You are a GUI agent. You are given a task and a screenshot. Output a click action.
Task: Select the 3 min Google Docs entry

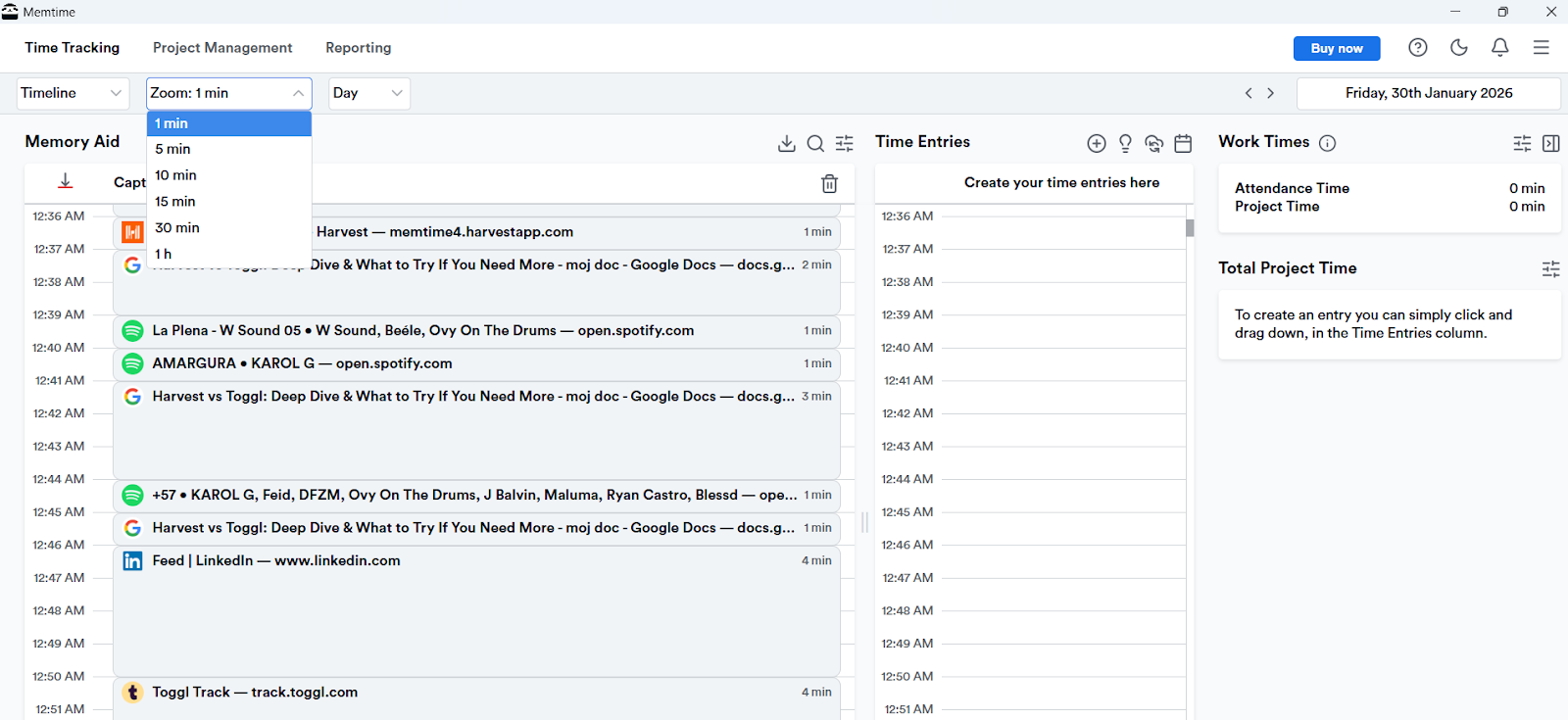coord(476,430)
